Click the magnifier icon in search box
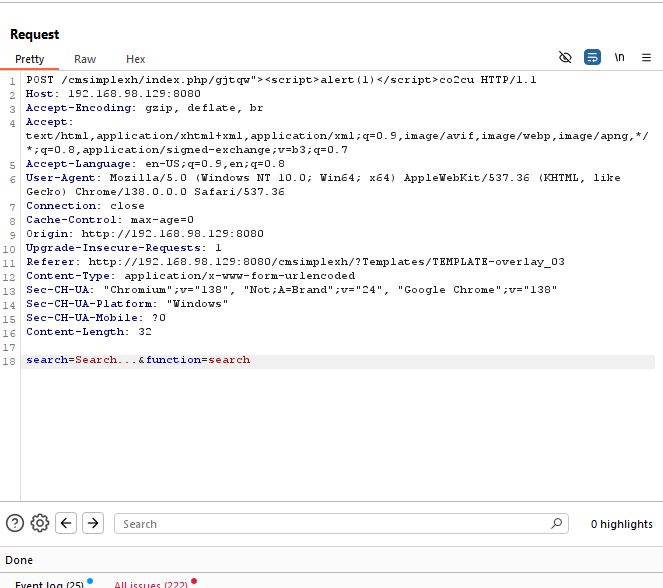 (x=556, y=524)
